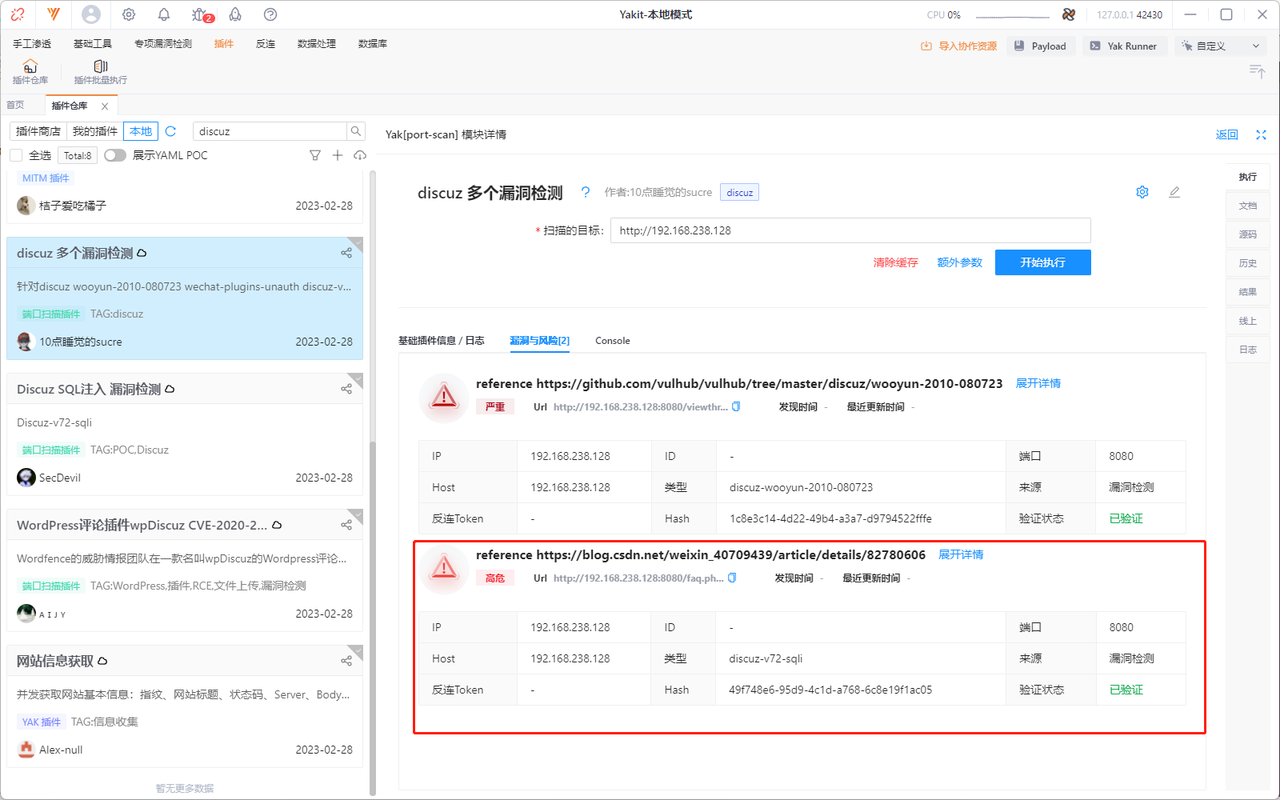Select the 我的插件 source option
The image size is (1280, 800).
pos(95,131)
